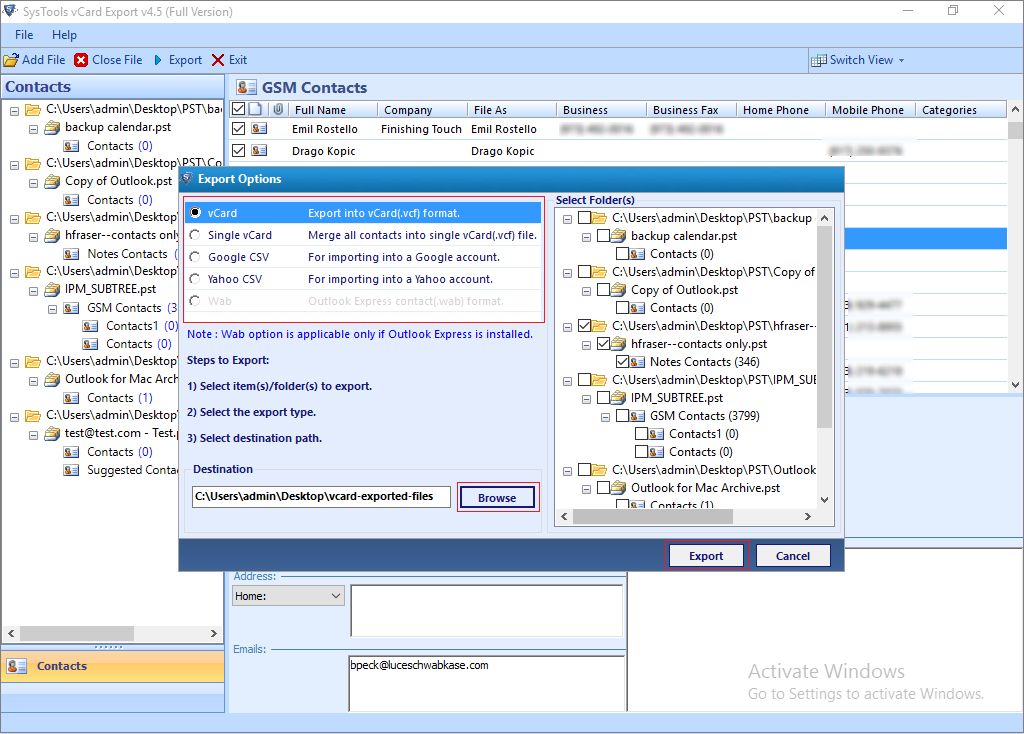The height and width of the screenshot is (734, 1024).
Task: Click the Contacts tree horizontal scrollbar thumb
Action: tap(77, 633)
